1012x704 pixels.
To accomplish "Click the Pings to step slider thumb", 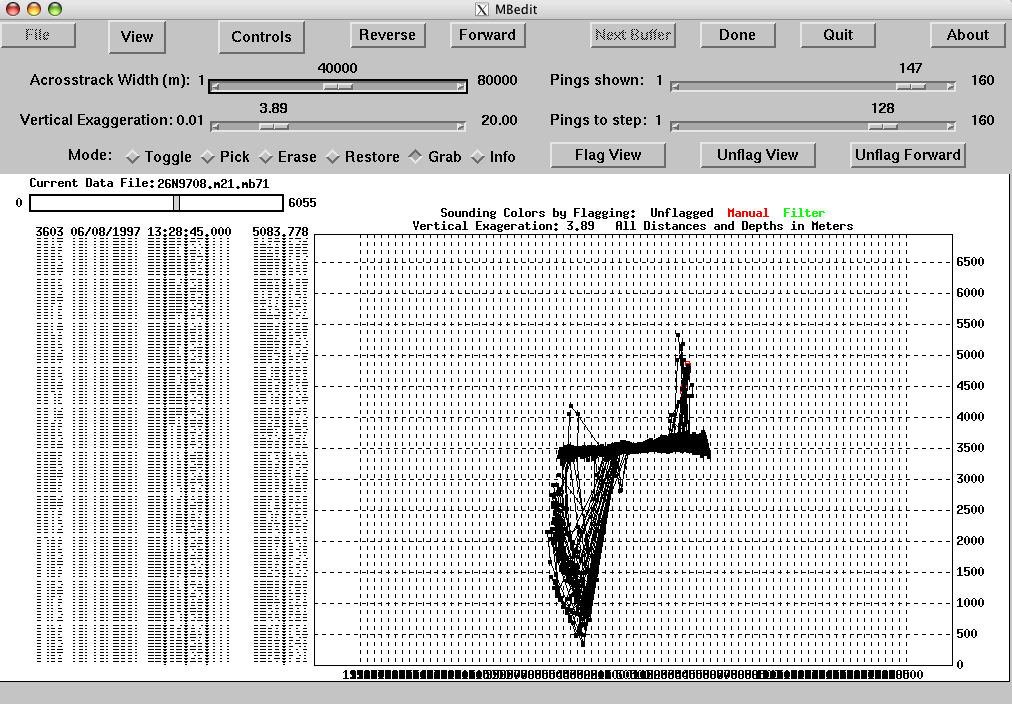I will [x=883, y=126].
